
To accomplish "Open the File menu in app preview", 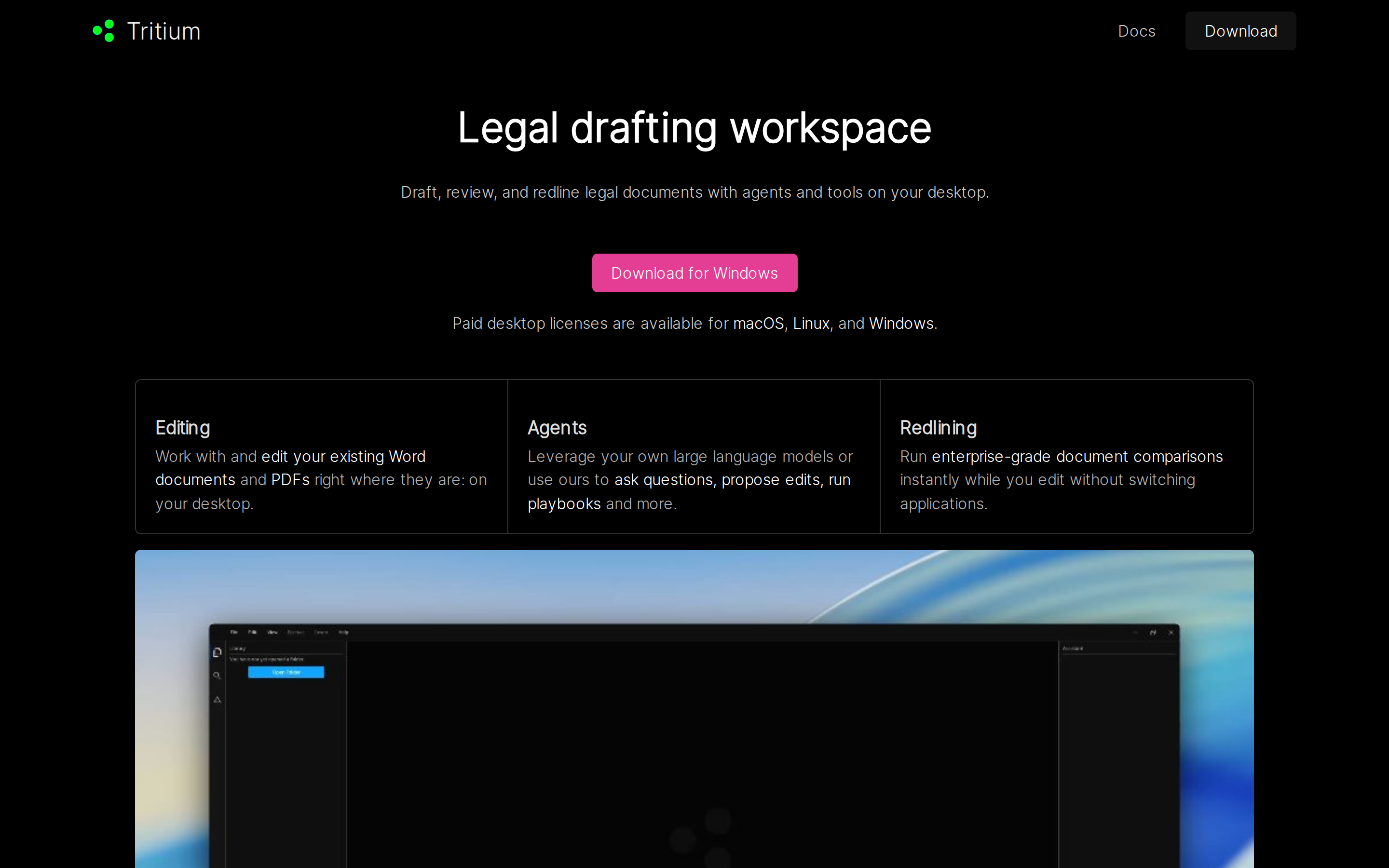I will [233, 632].
